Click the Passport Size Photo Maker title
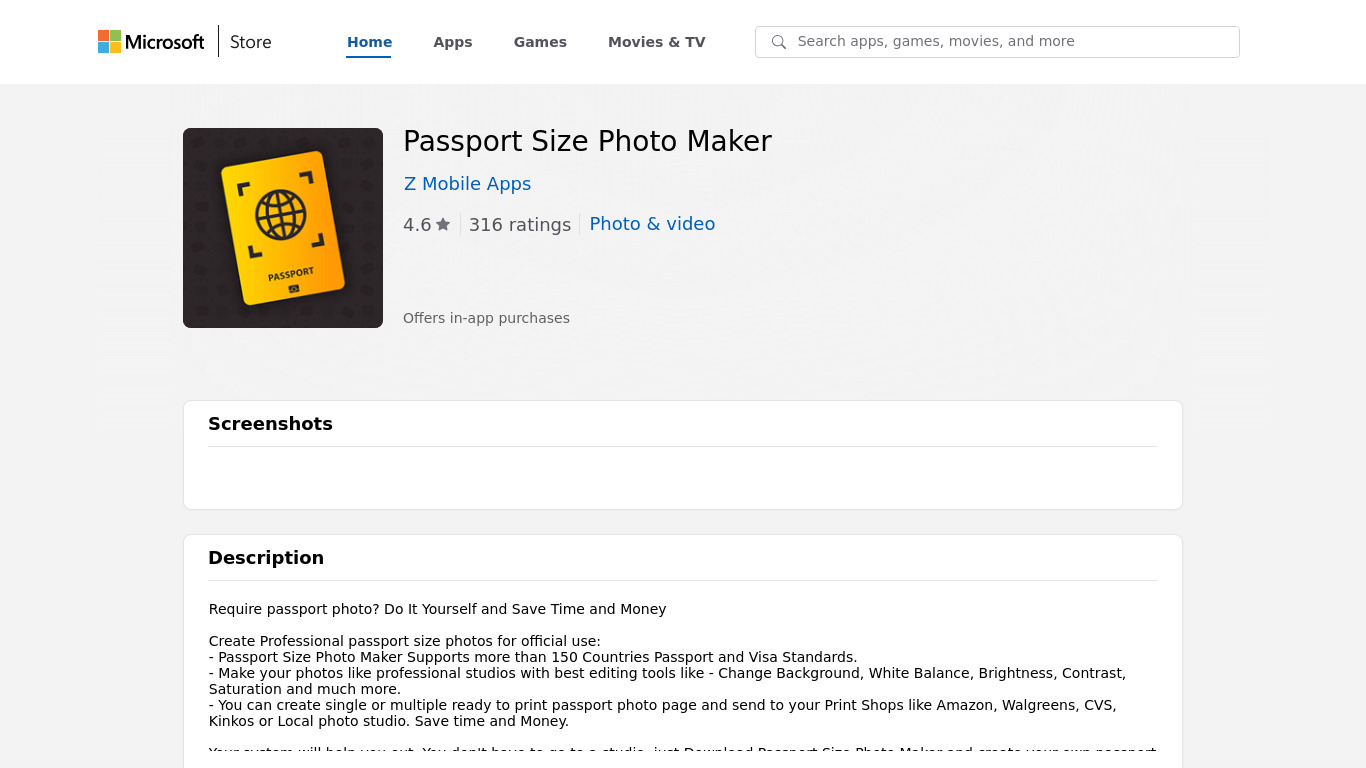 click(x=587, y=142)
